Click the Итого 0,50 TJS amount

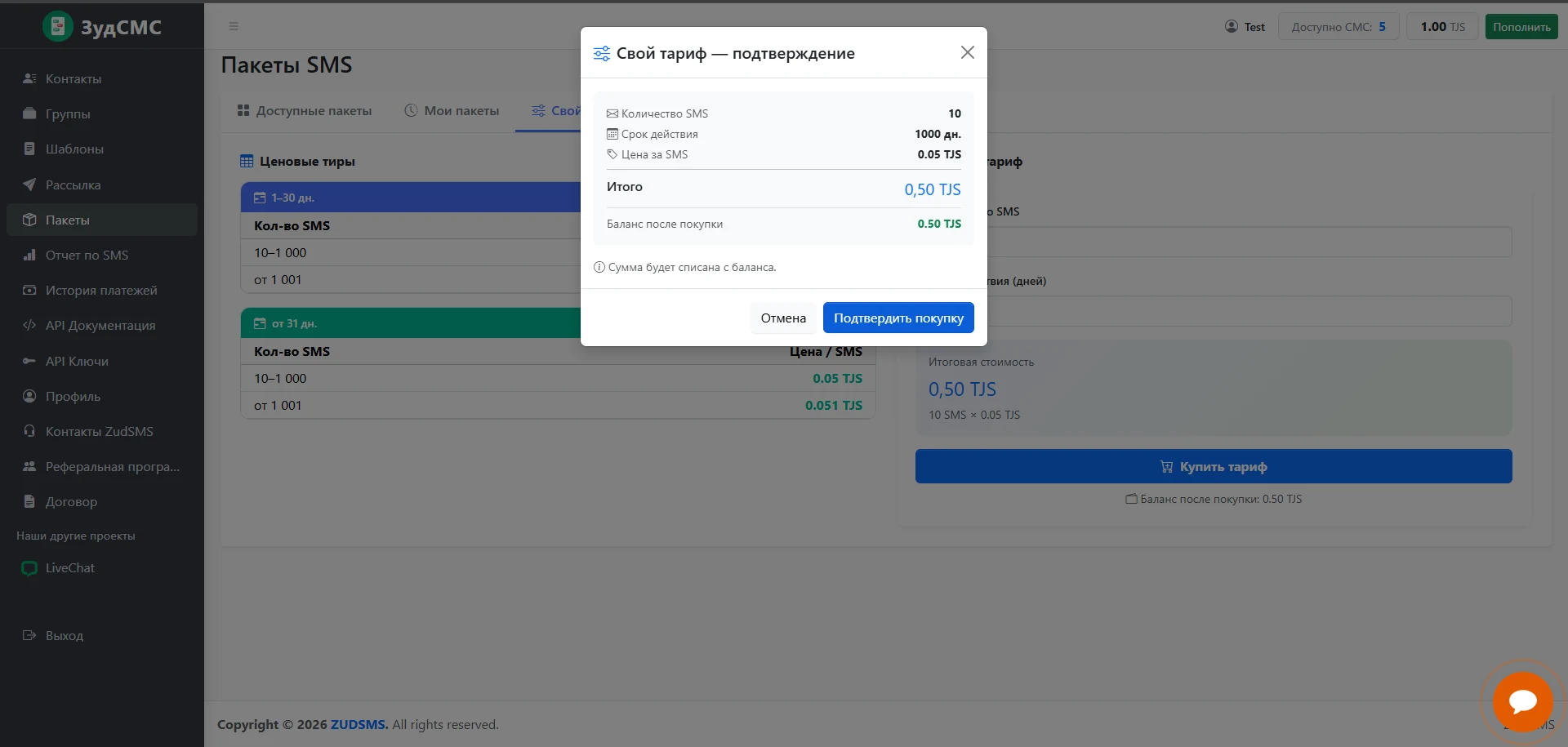(x=933, y=189)
